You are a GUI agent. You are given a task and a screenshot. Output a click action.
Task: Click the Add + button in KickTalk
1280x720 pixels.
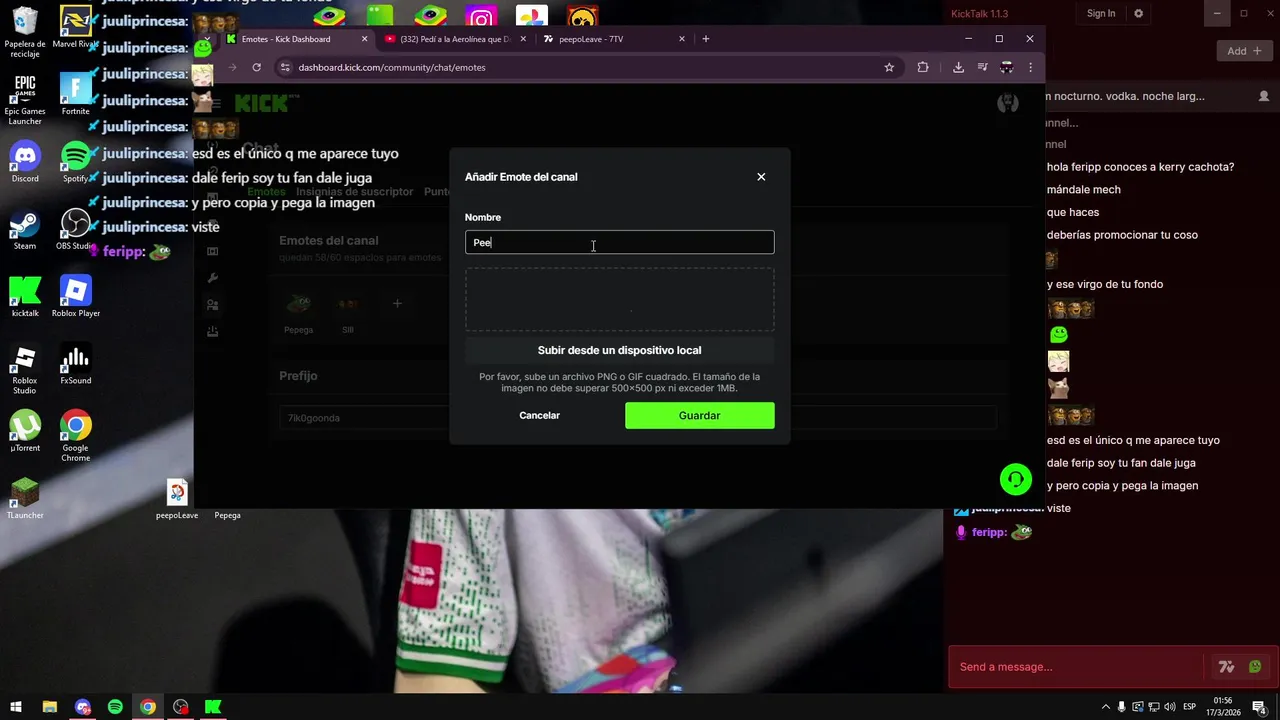pyautogui.click(x=1244, y=51)
